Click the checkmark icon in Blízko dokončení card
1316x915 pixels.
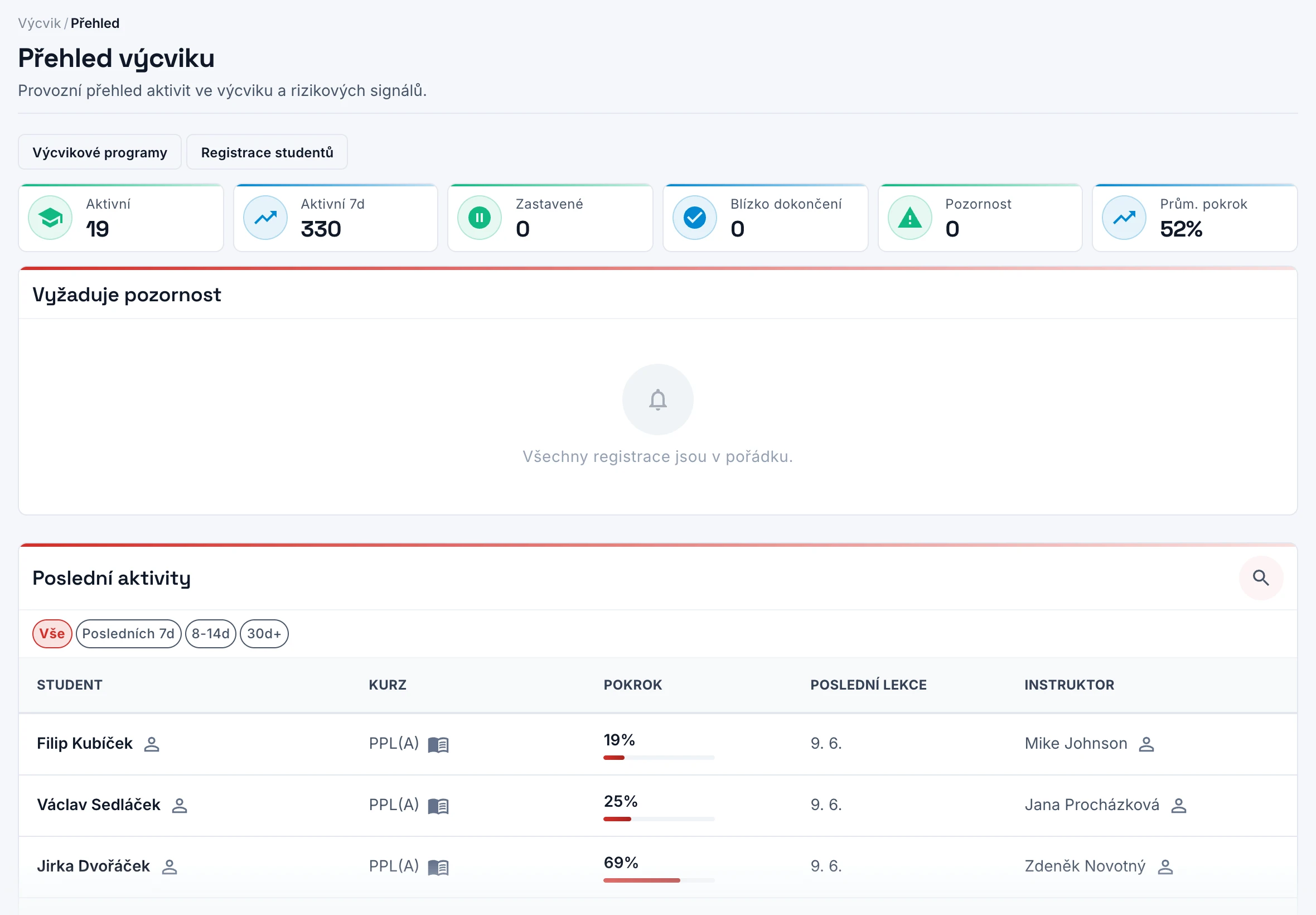(x=694, y=218)
